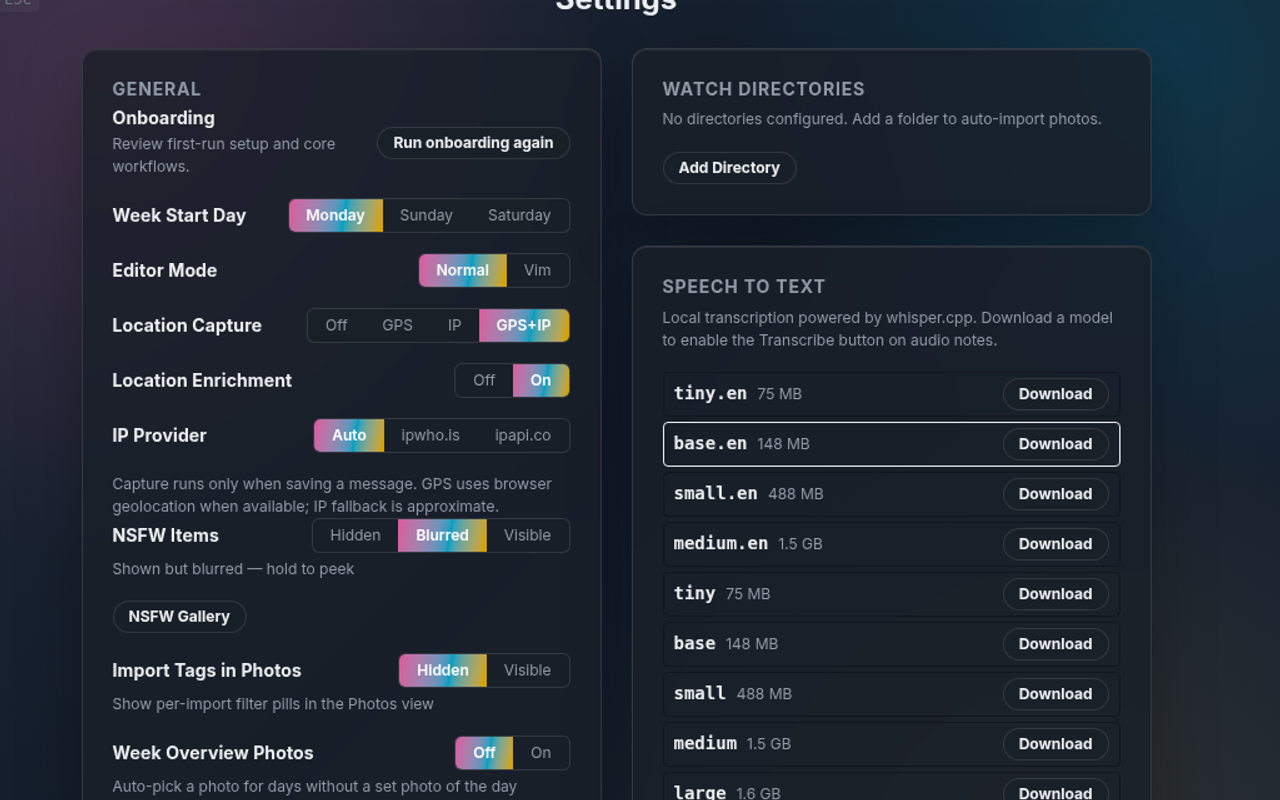Choose ipapi.co as IP provider
Image resolution: width=1280 pixels, height=800 pixels.
[523, 435]
